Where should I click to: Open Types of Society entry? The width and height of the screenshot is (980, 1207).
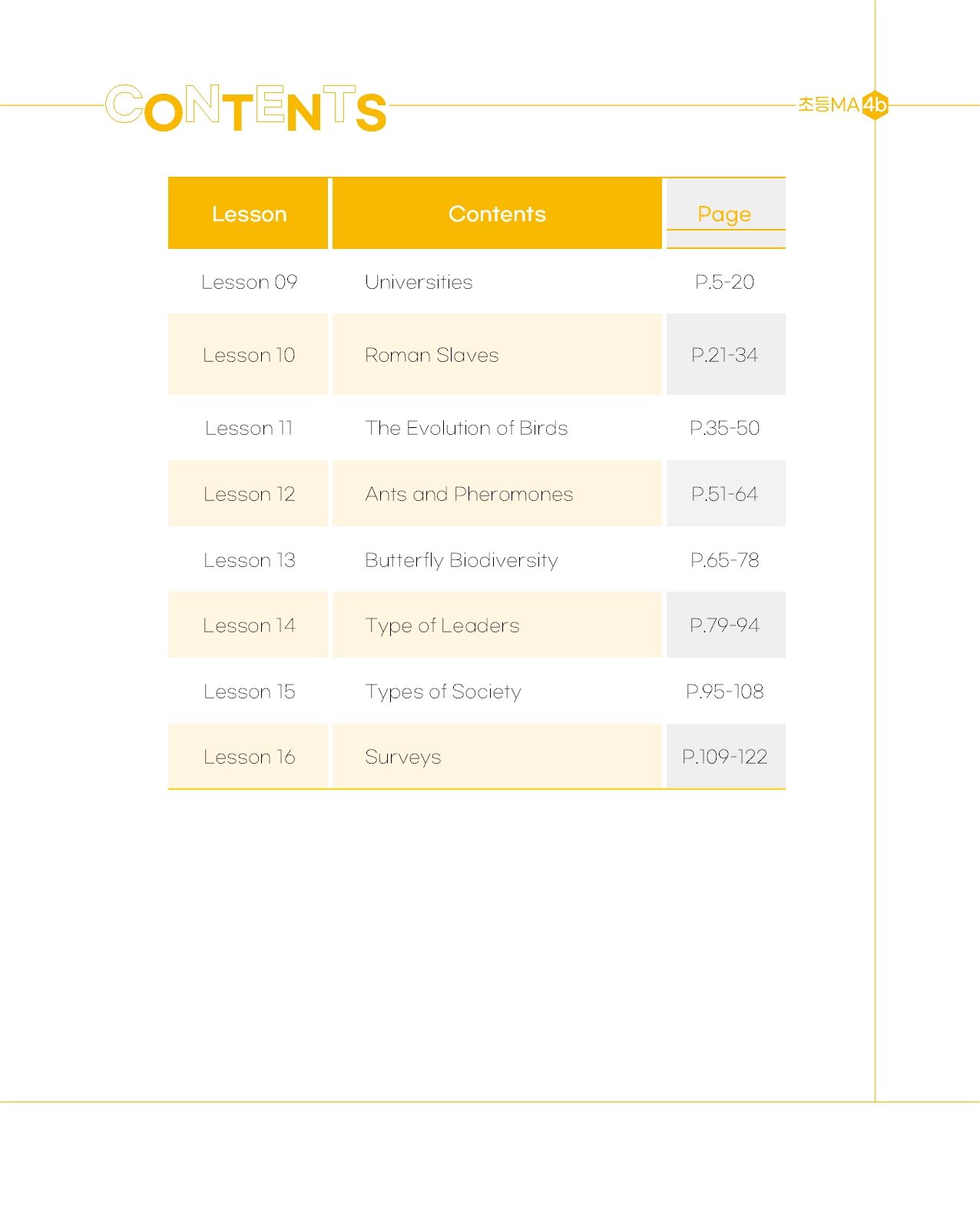point(443,692)
